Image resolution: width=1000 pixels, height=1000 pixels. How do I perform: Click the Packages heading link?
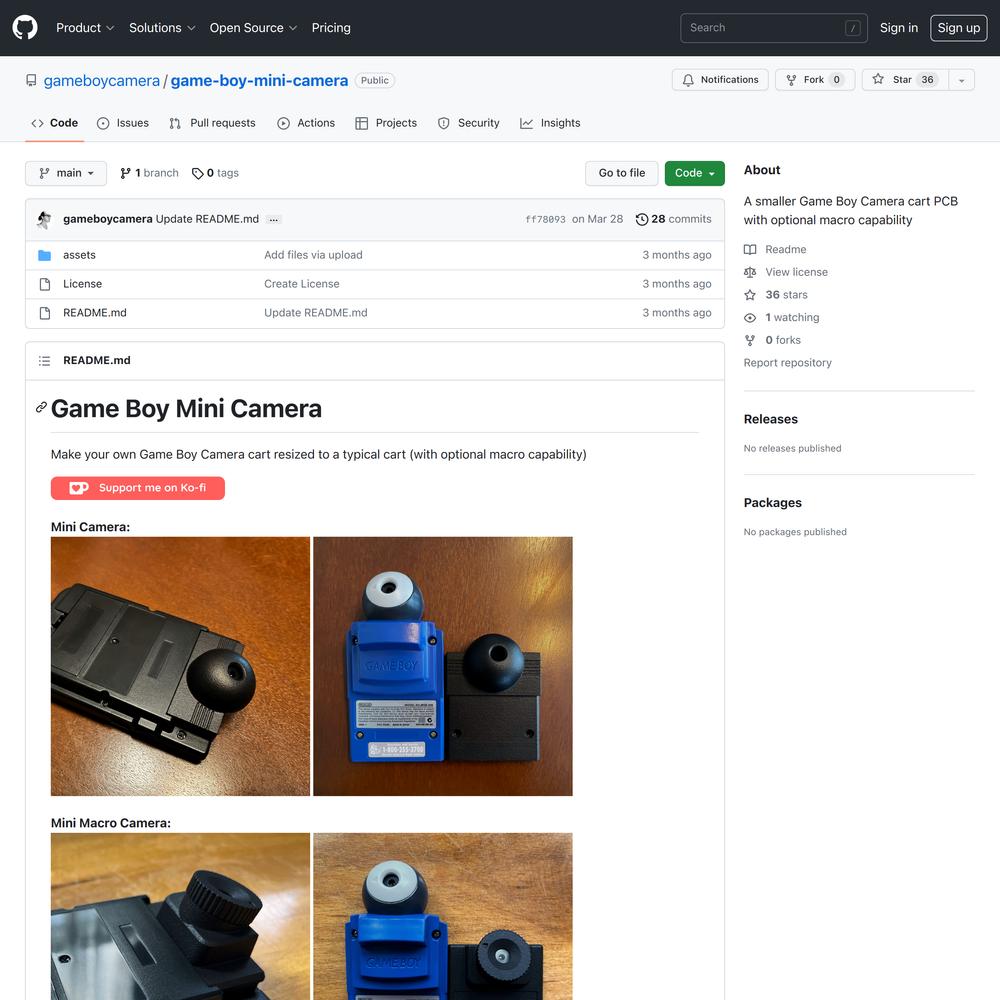click(772, 503)
